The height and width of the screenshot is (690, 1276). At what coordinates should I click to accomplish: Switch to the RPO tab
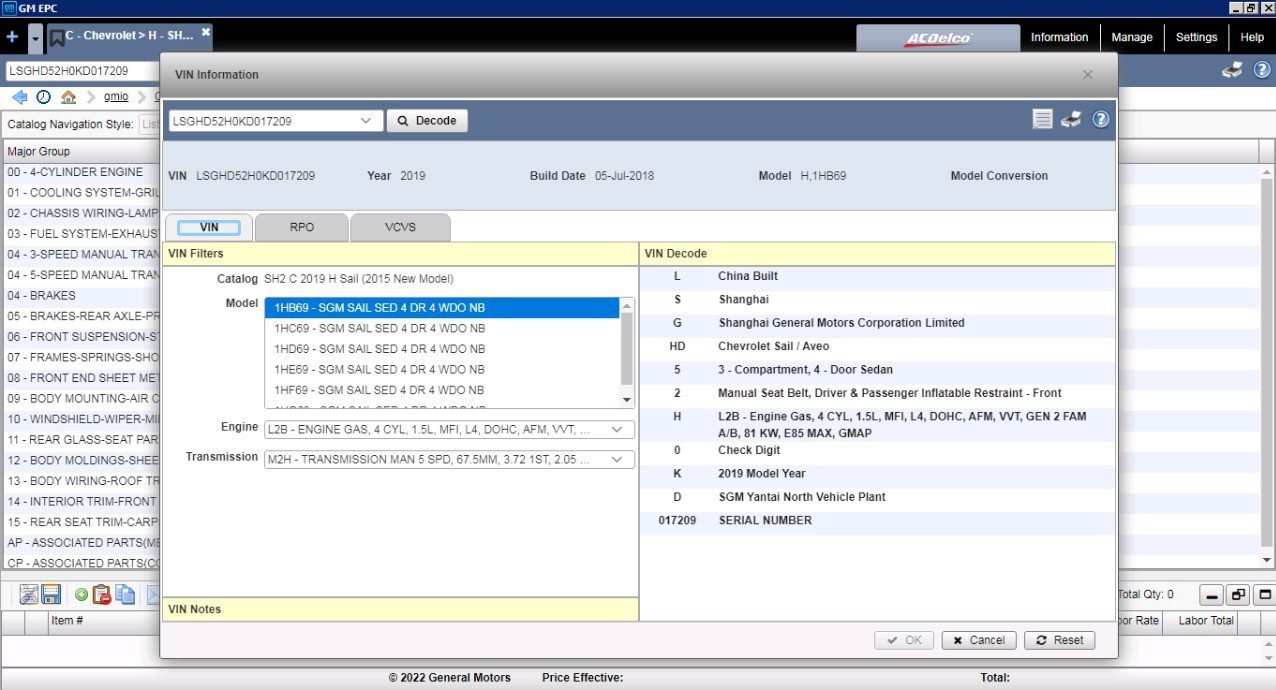tap(301, 227)
